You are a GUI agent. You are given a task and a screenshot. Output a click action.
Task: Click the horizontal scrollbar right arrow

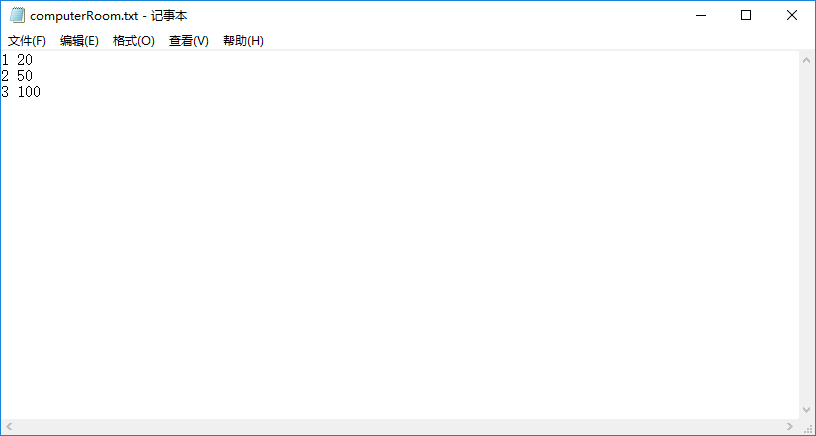pyautogui.click(x=790, y=427)
